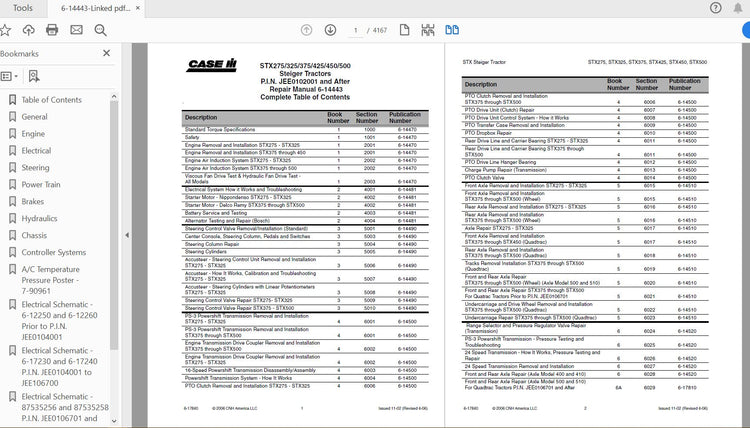The height and width of the screenshot is (428, 750).
Task: Click the bookmarks panel scrollbar thumb
Action: pyautogui.click(x=114, y=225)
